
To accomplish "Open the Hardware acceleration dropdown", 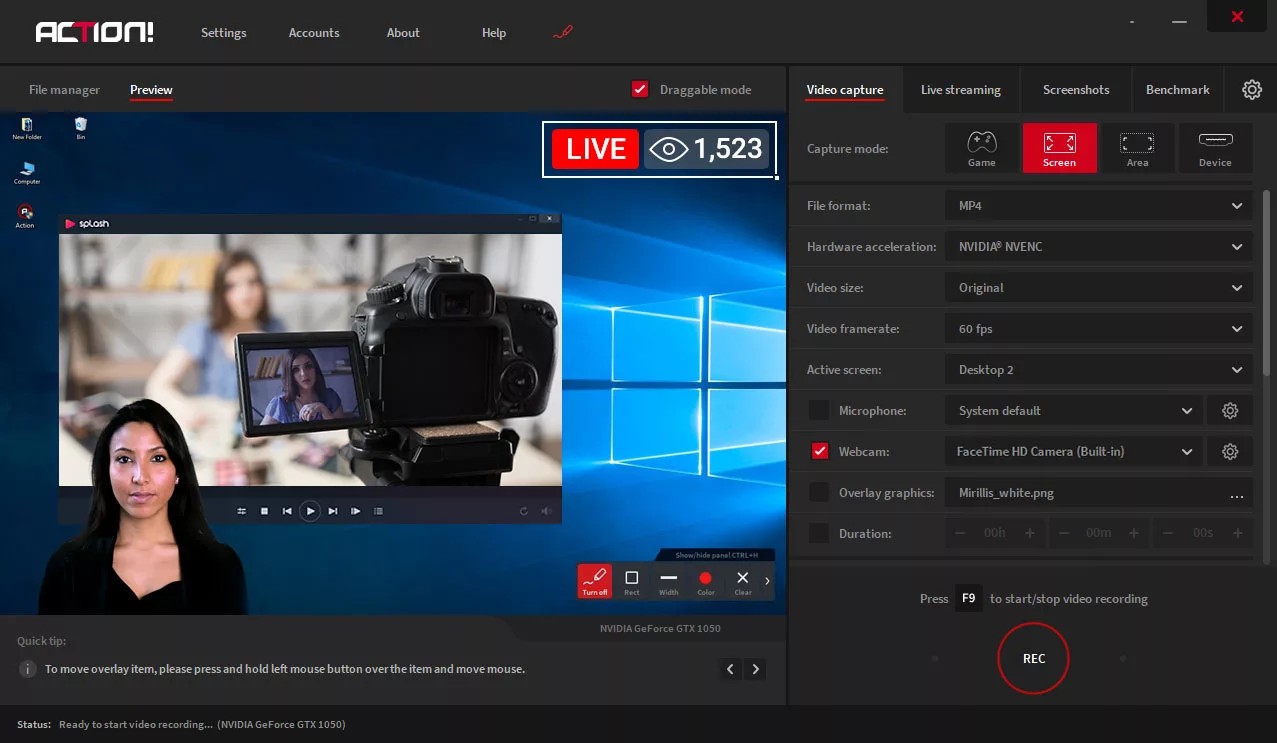I will pos(1099,247).
